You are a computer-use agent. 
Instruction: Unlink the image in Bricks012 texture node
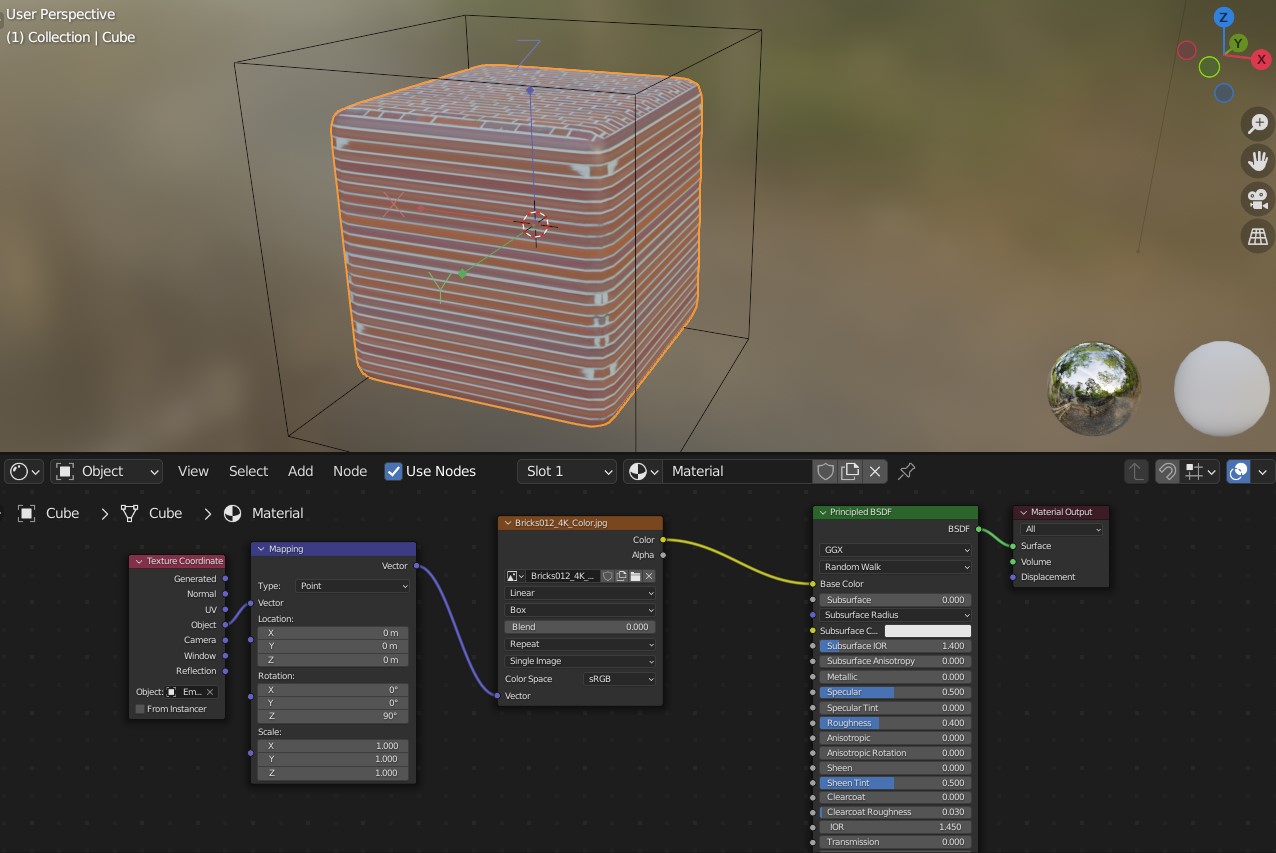[x=649, y=576]
